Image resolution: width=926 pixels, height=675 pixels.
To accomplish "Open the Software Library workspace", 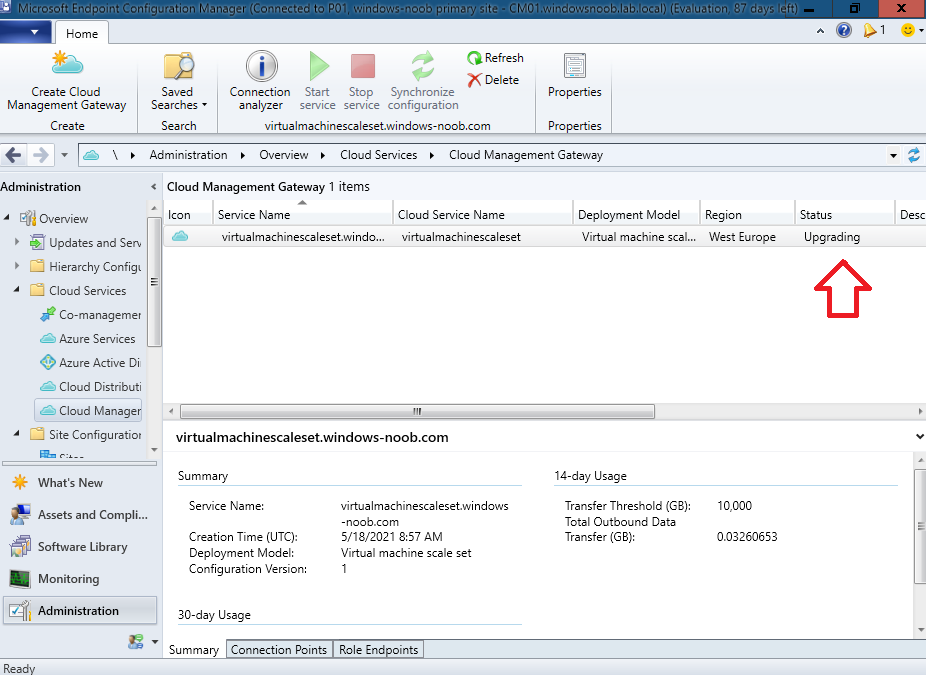I will (x=82, y=546).
